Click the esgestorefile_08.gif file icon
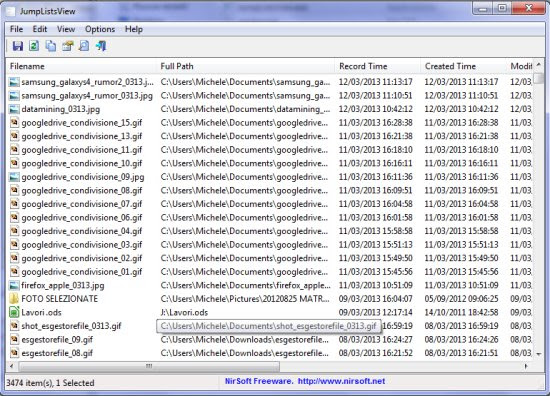 [14, 353]
